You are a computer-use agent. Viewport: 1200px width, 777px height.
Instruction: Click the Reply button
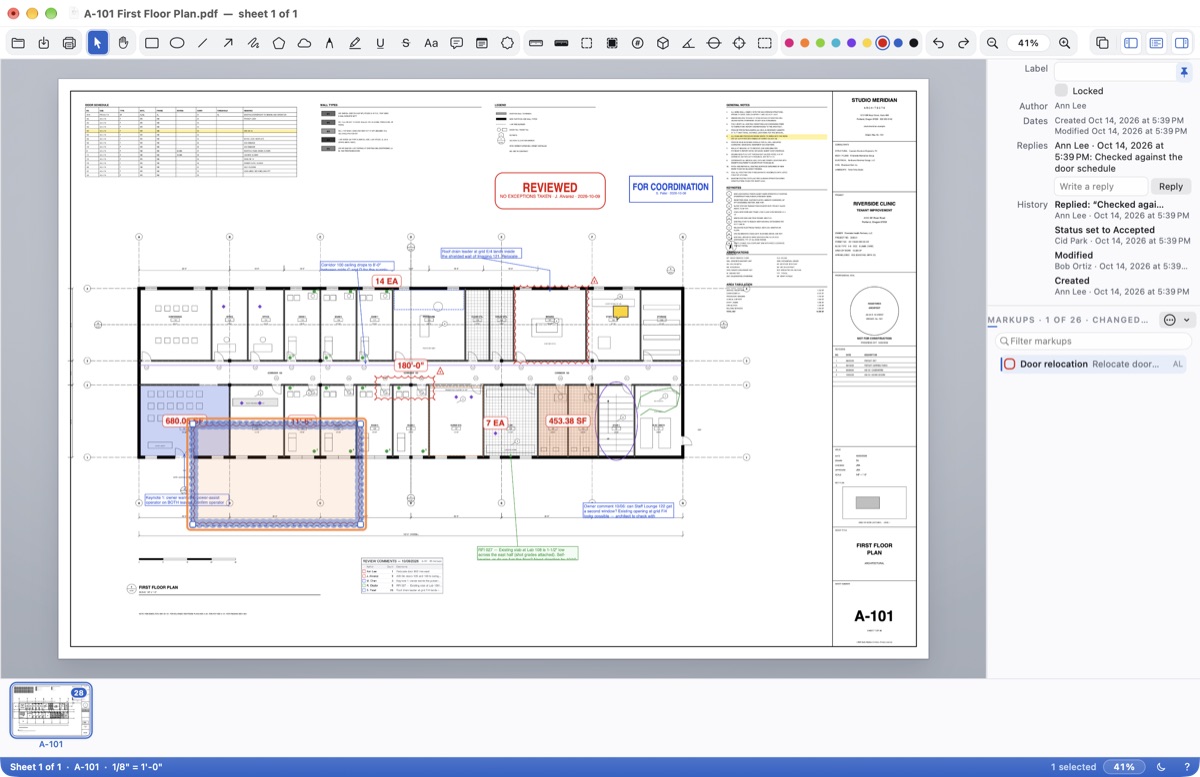[1171, 186]
